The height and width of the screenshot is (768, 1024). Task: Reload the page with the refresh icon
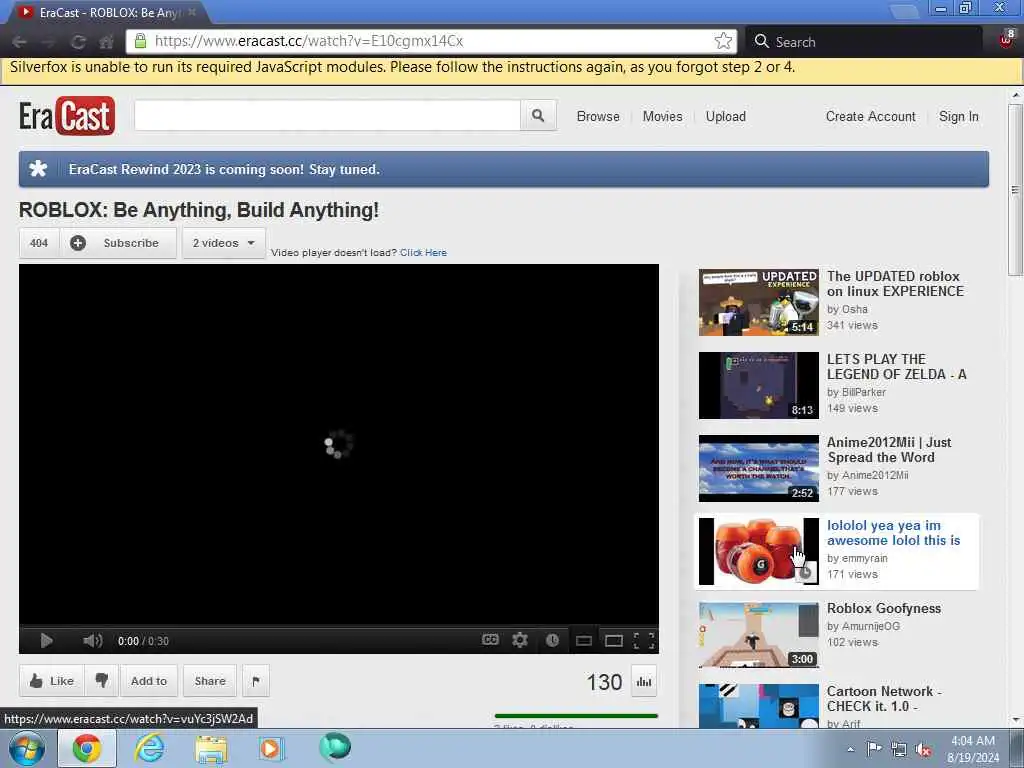coord(78,42)
